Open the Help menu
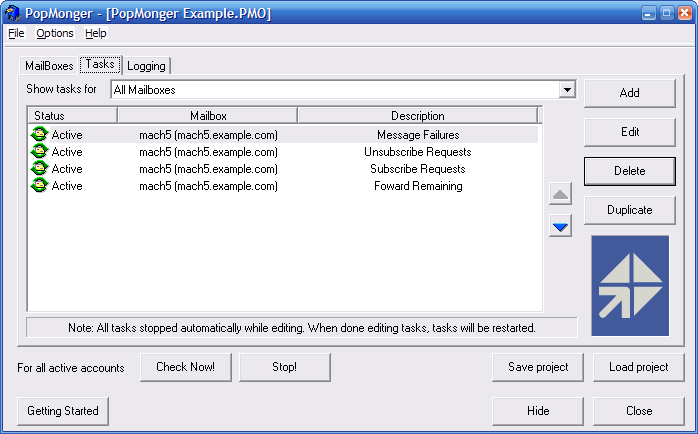The image size is (698, 434). tap(95, 33)
